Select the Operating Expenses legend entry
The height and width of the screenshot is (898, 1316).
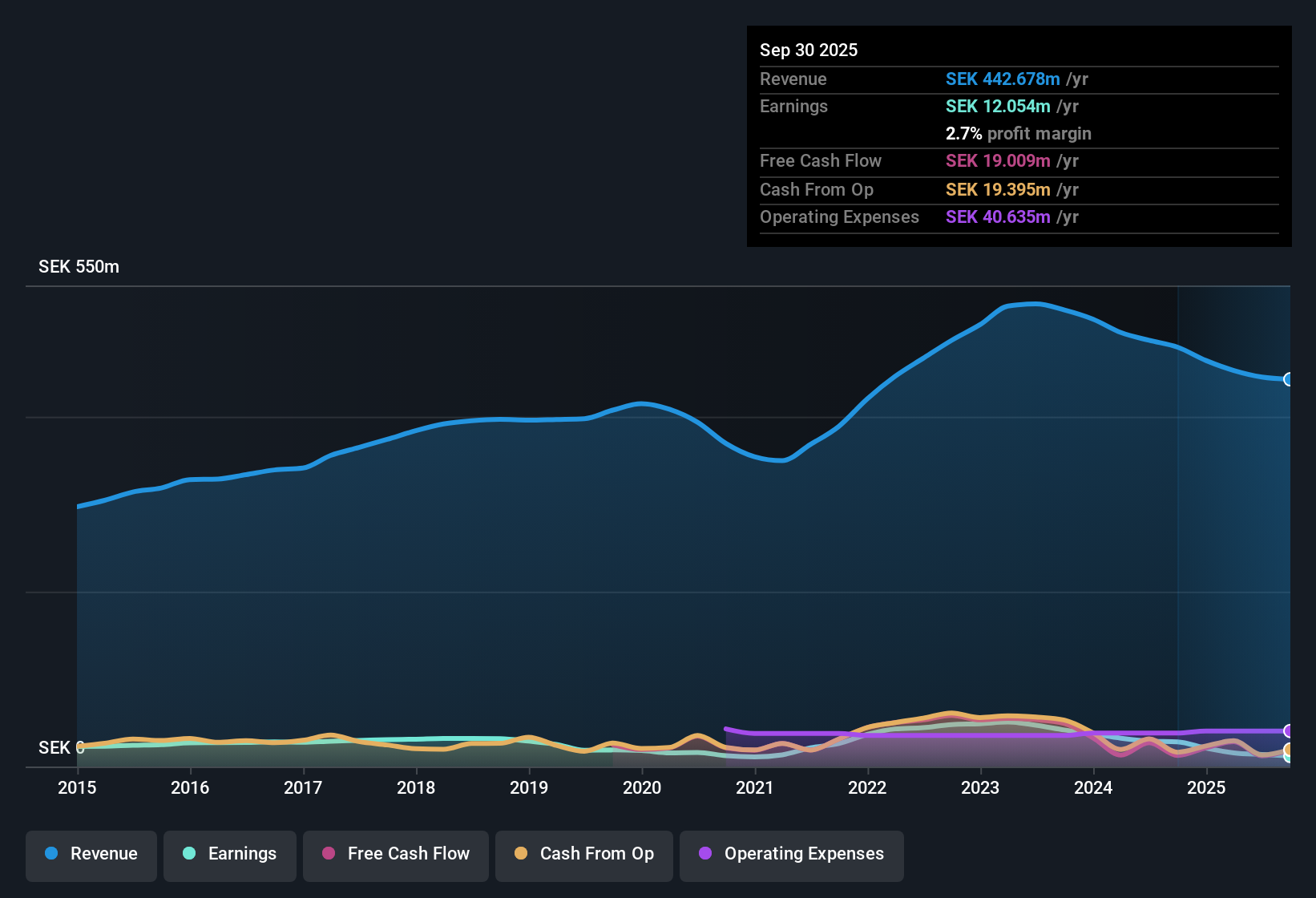pyautogui.click(x=791, y=854)
